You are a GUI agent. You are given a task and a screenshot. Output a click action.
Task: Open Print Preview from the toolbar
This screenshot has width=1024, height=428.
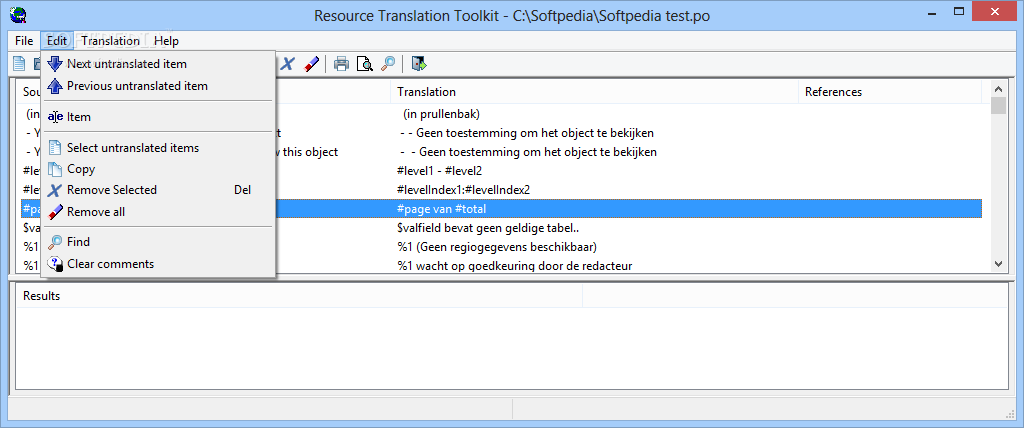(x=364, y=63)
